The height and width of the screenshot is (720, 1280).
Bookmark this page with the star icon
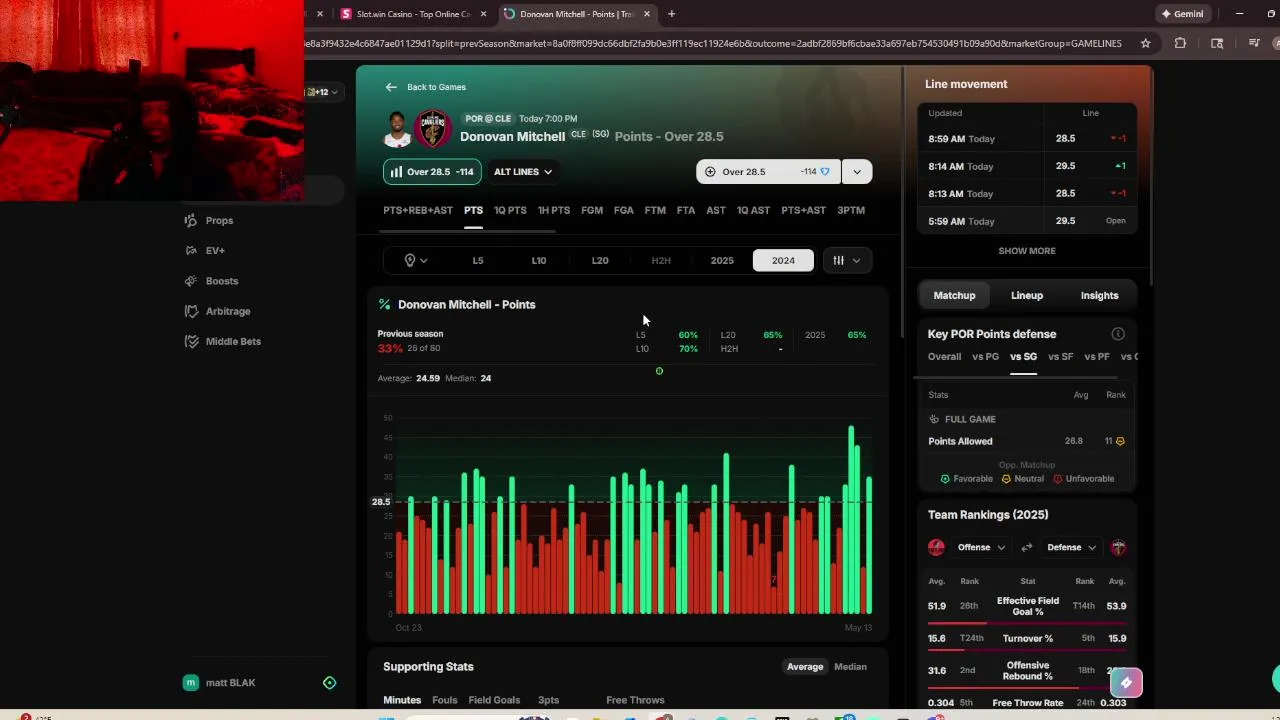click(1145, 43)
